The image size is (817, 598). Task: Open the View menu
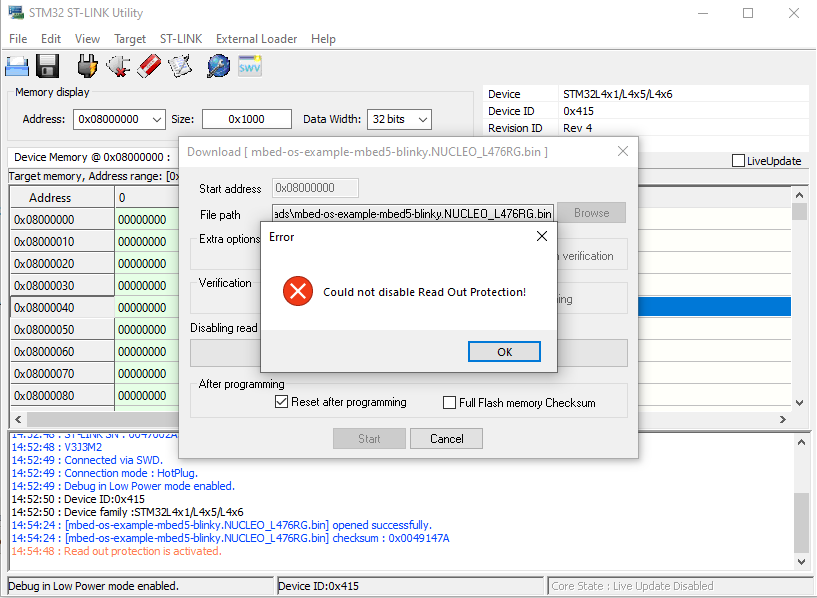[x=87, y=39]
